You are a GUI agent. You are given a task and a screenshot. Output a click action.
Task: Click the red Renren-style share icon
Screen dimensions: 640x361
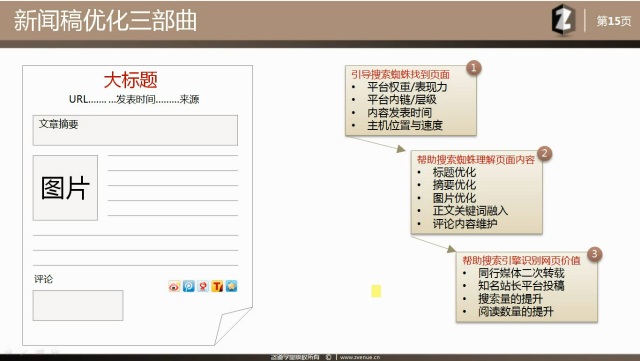203,286
